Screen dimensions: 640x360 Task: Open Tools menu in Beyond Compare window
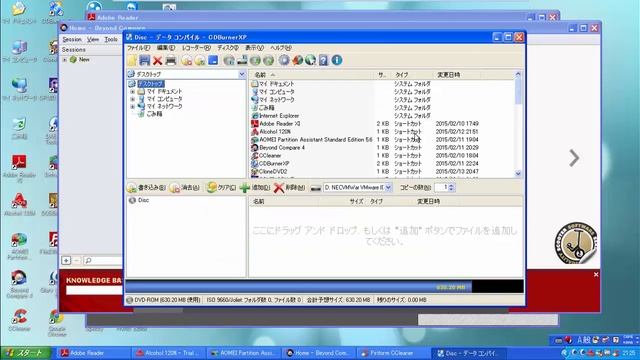[x=111, y=39]
